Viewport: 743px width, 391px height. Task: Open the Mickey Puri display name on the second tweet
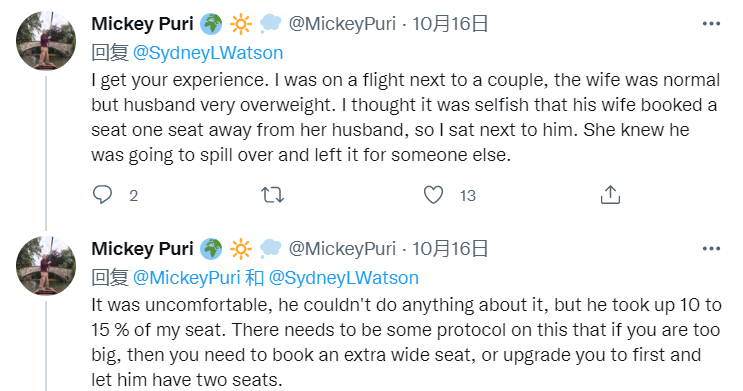tap(143, 249)
